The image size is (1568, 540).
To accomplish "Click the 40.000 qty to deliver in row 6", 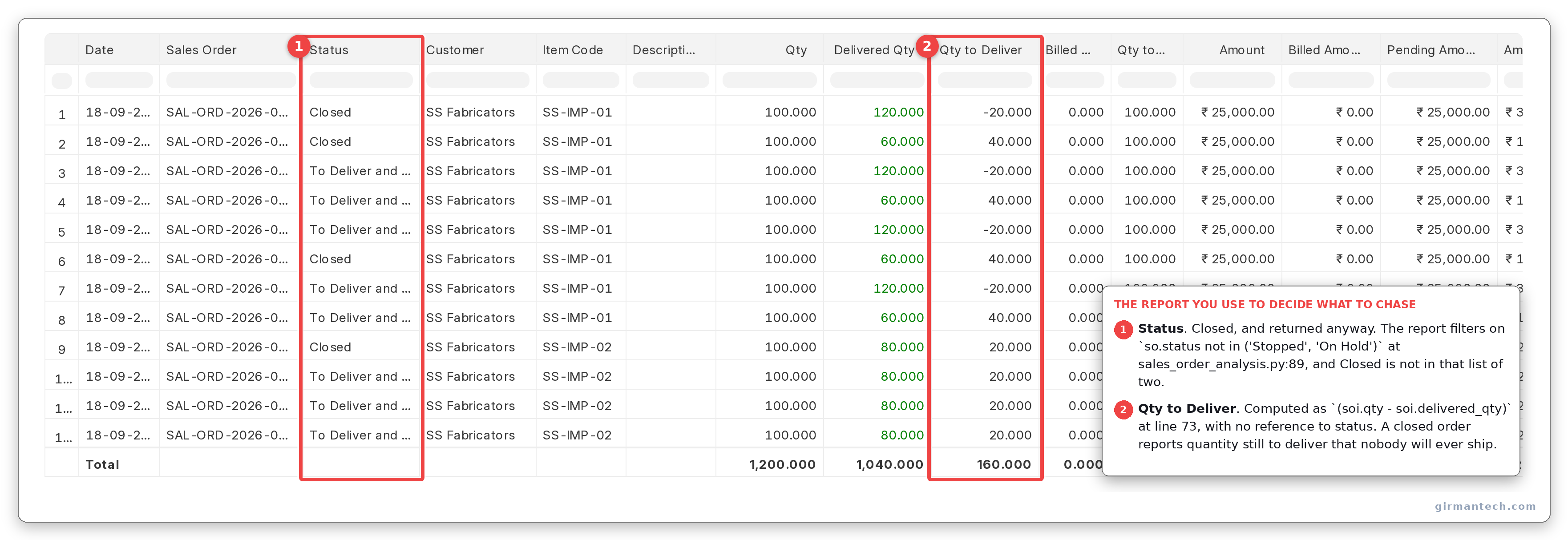I will 1009,259.
